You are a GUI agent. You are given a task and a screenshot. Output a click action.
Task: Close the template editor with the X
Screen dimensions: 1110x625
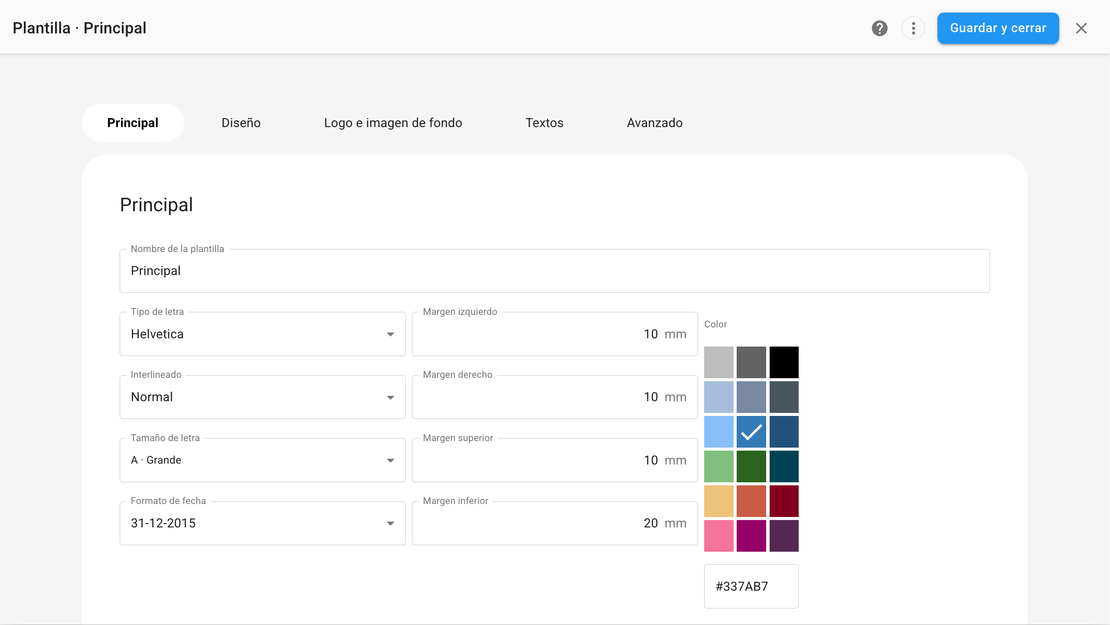click(x=1081, y=28)
